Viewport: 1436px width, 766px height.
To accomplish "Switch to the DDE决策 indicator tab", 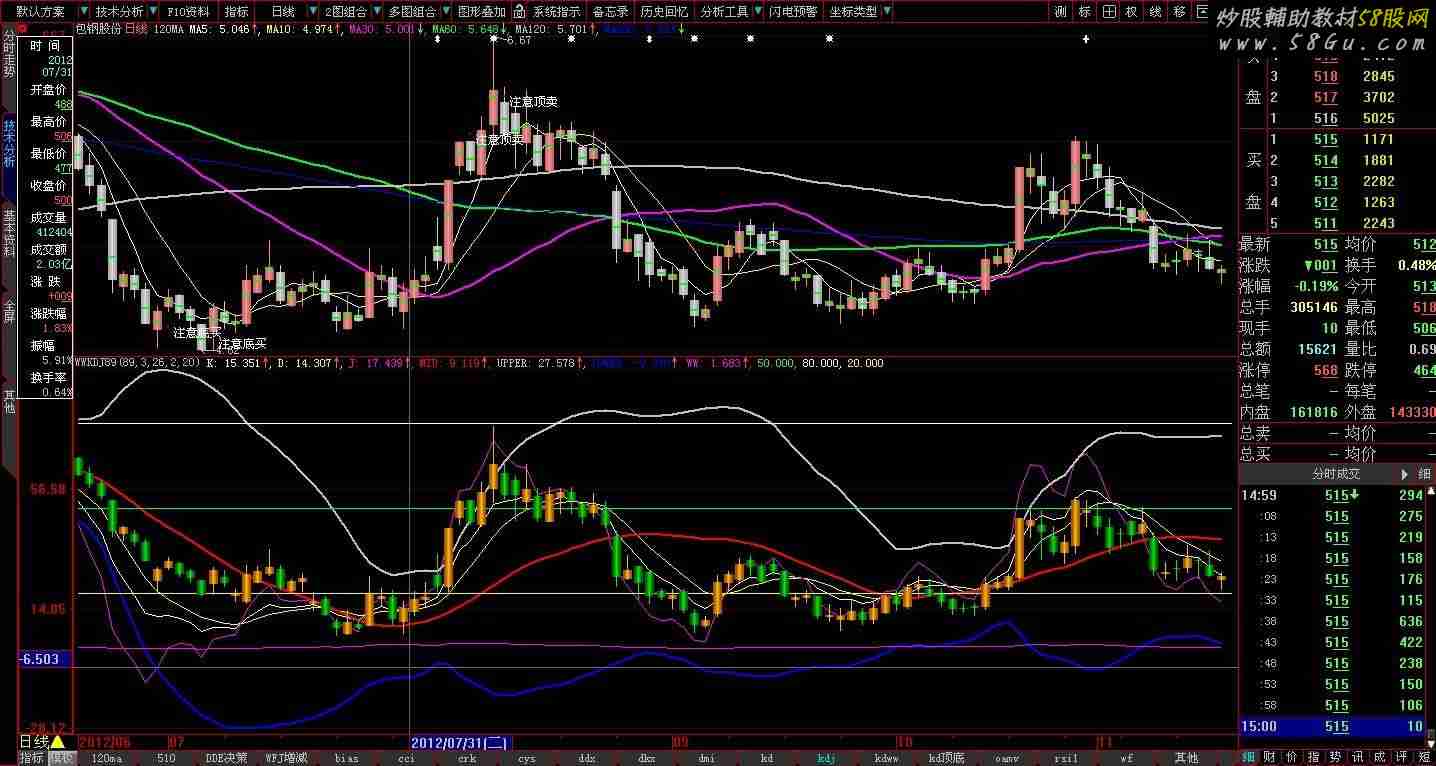I will click(x=226, y=758).
